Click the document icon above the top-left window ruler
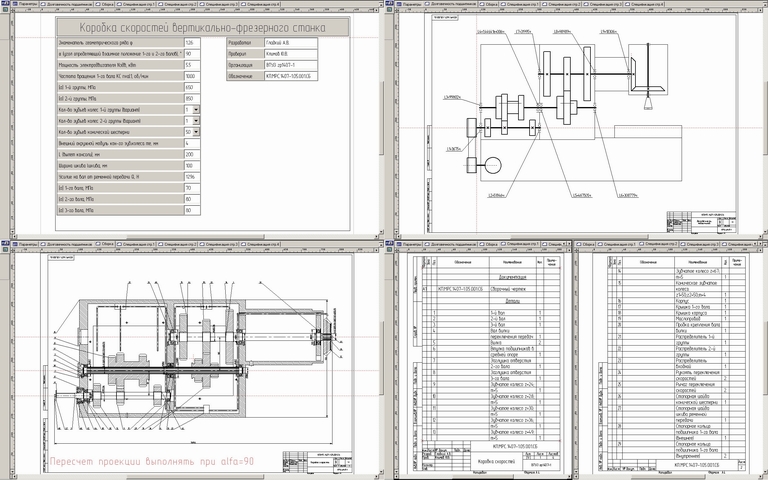This screenshot has height=480, width=768. click(x=4, y=3)
